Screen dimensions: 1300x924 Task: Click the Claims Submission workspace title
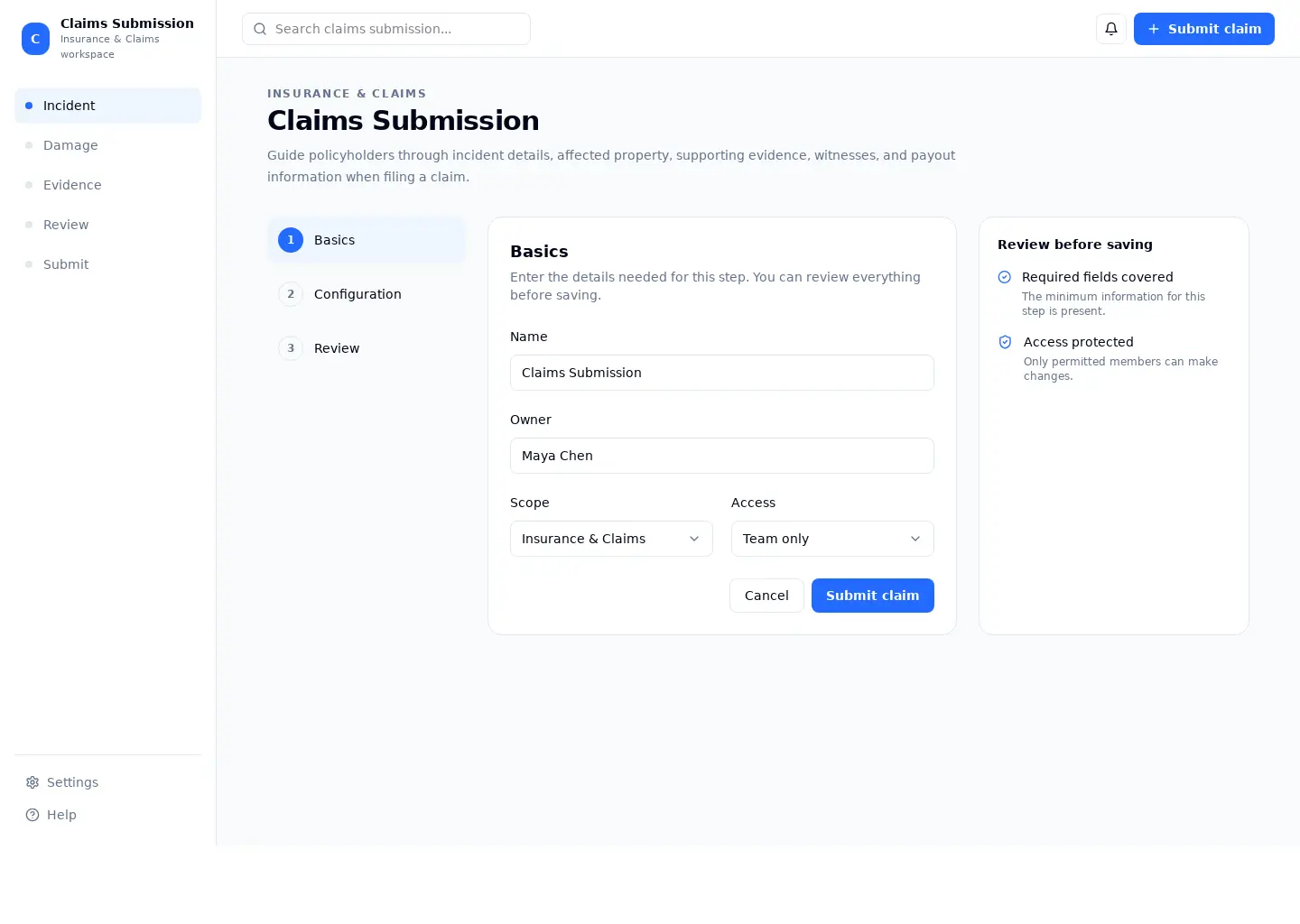pyautogui.click(x=127, y=23)
